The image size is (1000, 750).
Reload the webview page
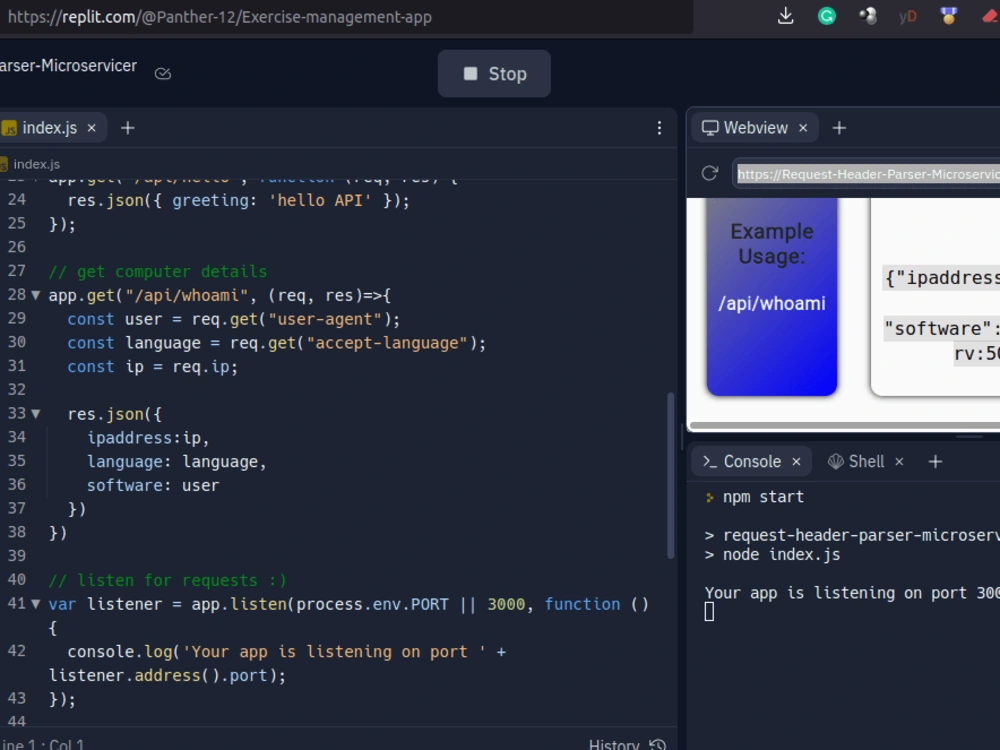tap(710, 173)
